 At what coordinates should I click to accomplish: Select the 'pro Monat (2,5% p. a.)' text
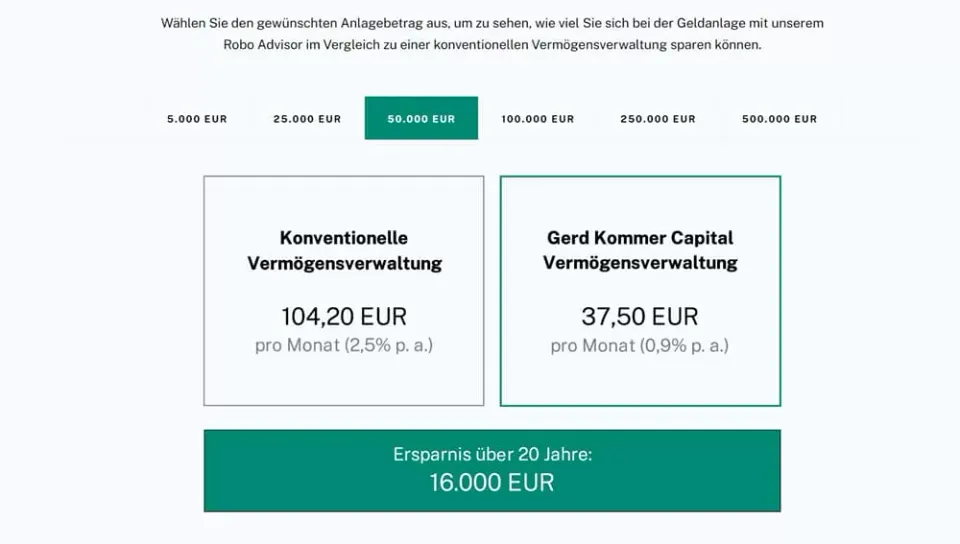(344, 345)
